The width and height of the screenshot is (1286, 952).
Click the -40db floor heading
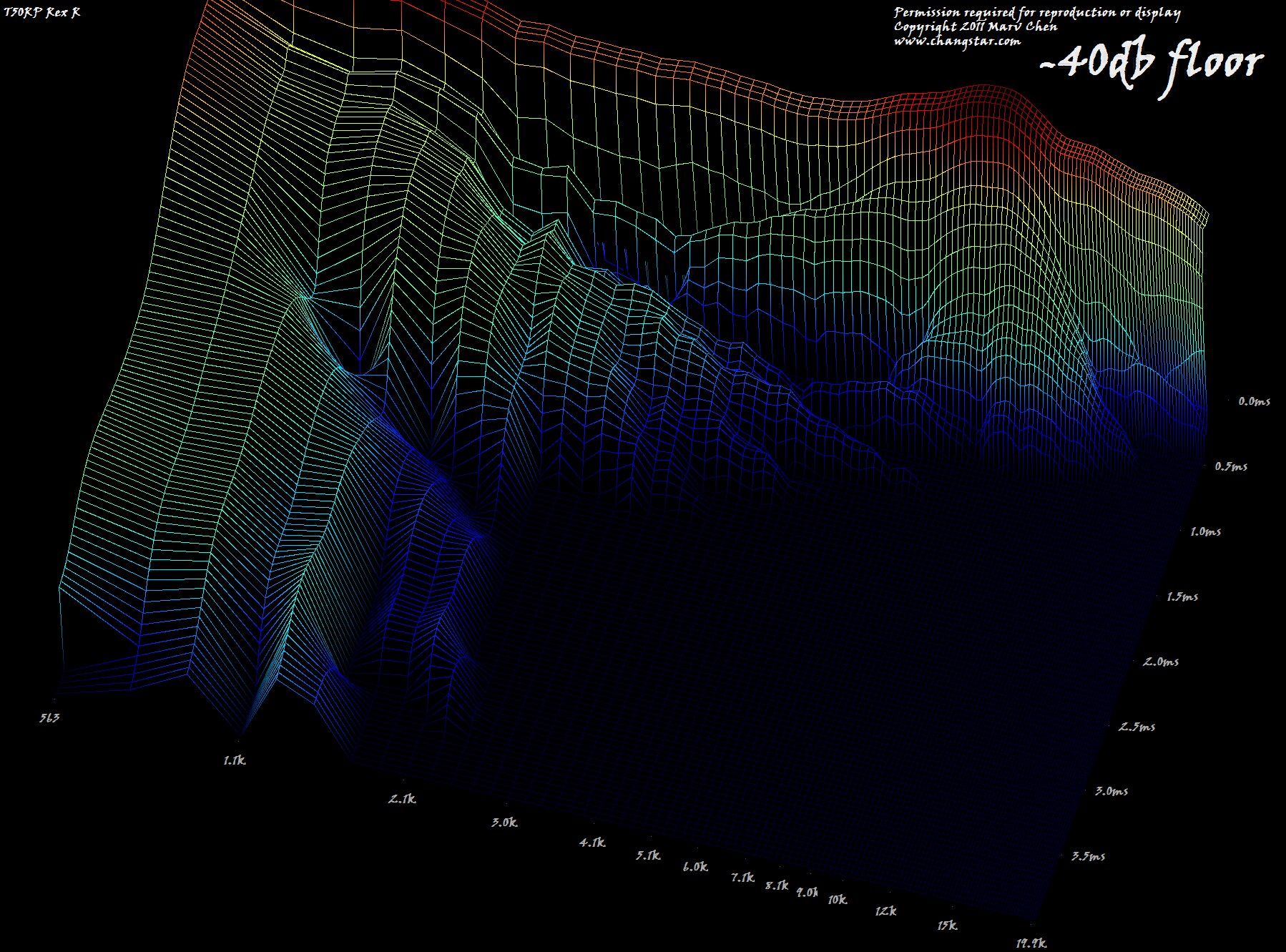tap(1152, 66)
